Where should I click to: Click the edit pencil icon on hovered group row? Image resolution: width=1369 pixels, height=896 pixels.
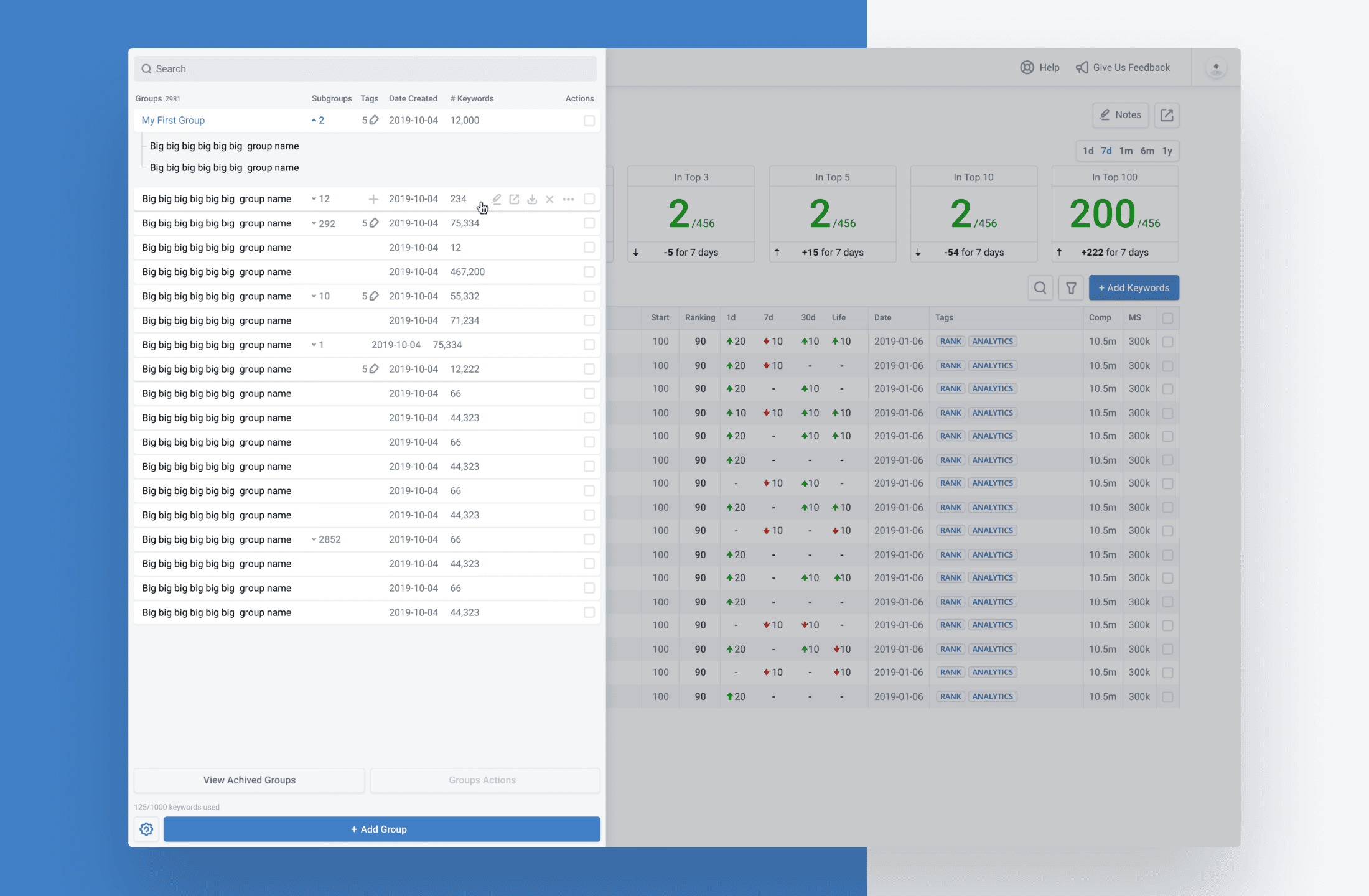(x=497, y=199)
